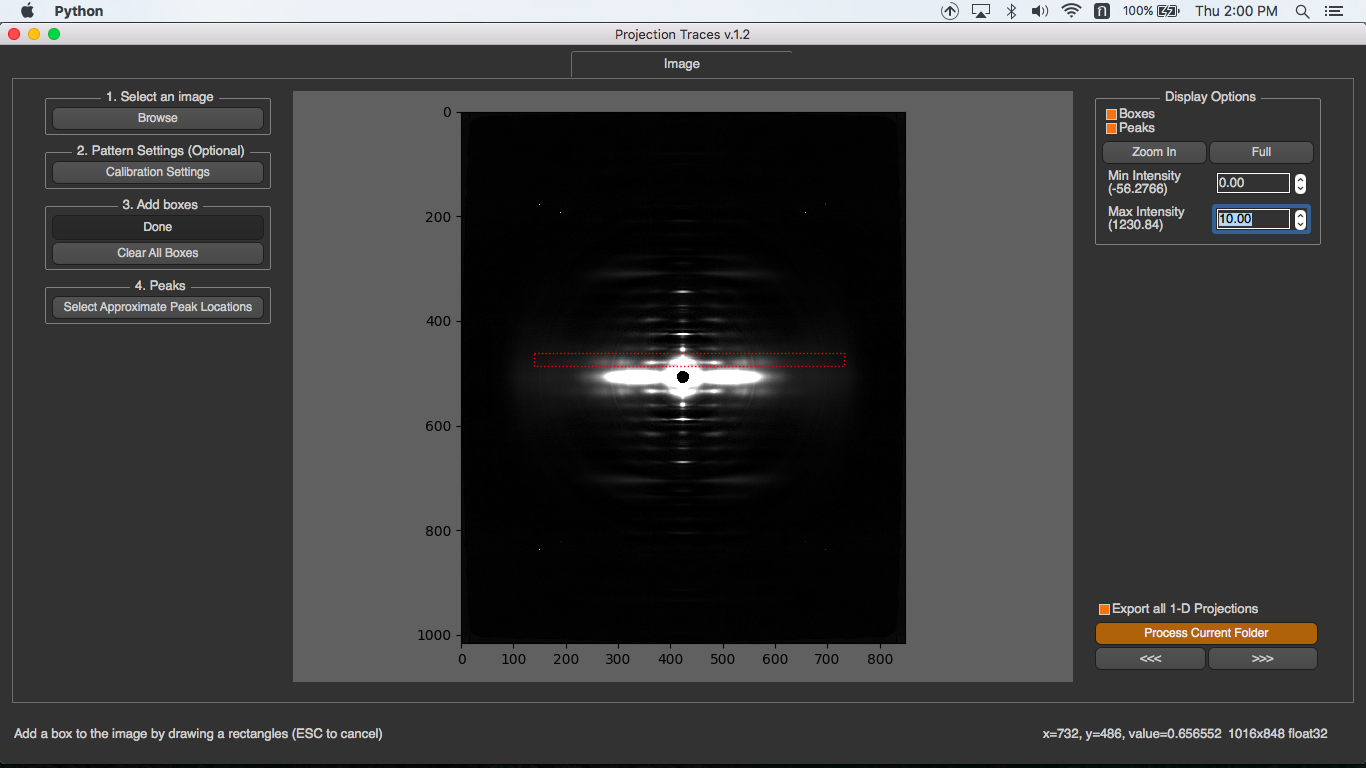The width and height of the screenshot is (1366, 768).
Task: Open Spotlight search magnifier icon
Action: 1302,11
